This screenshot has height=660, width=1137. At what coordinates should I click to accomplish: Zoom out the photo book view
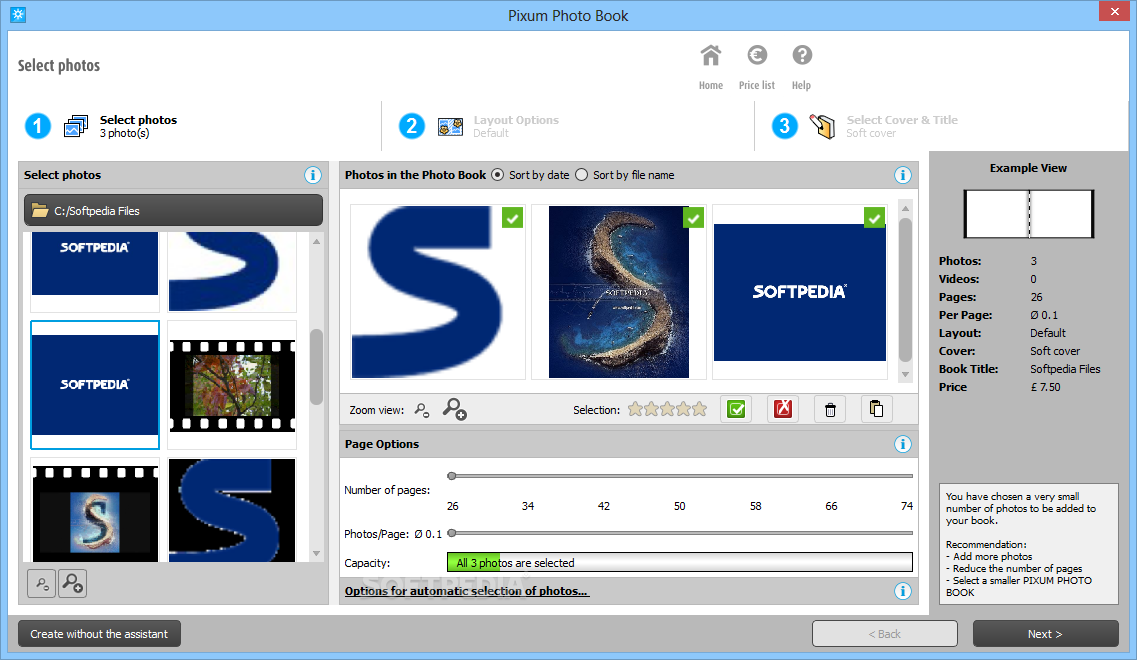pos(422,411)
